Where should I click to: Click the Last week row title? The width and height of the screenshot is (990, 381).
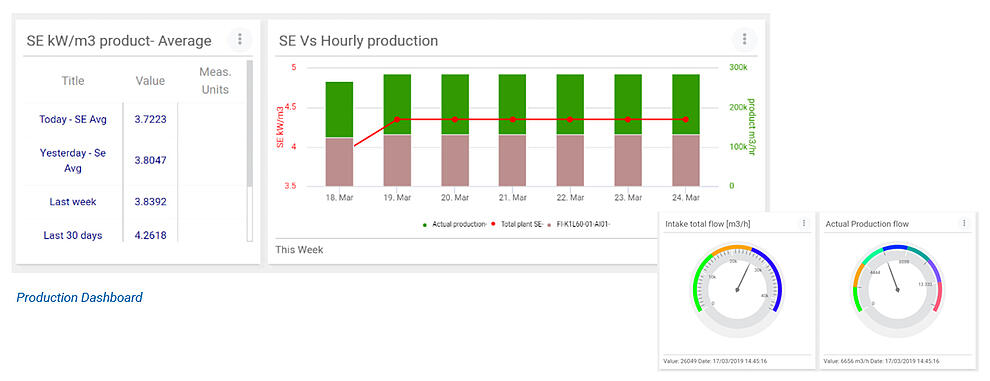[x=73, y=202]
